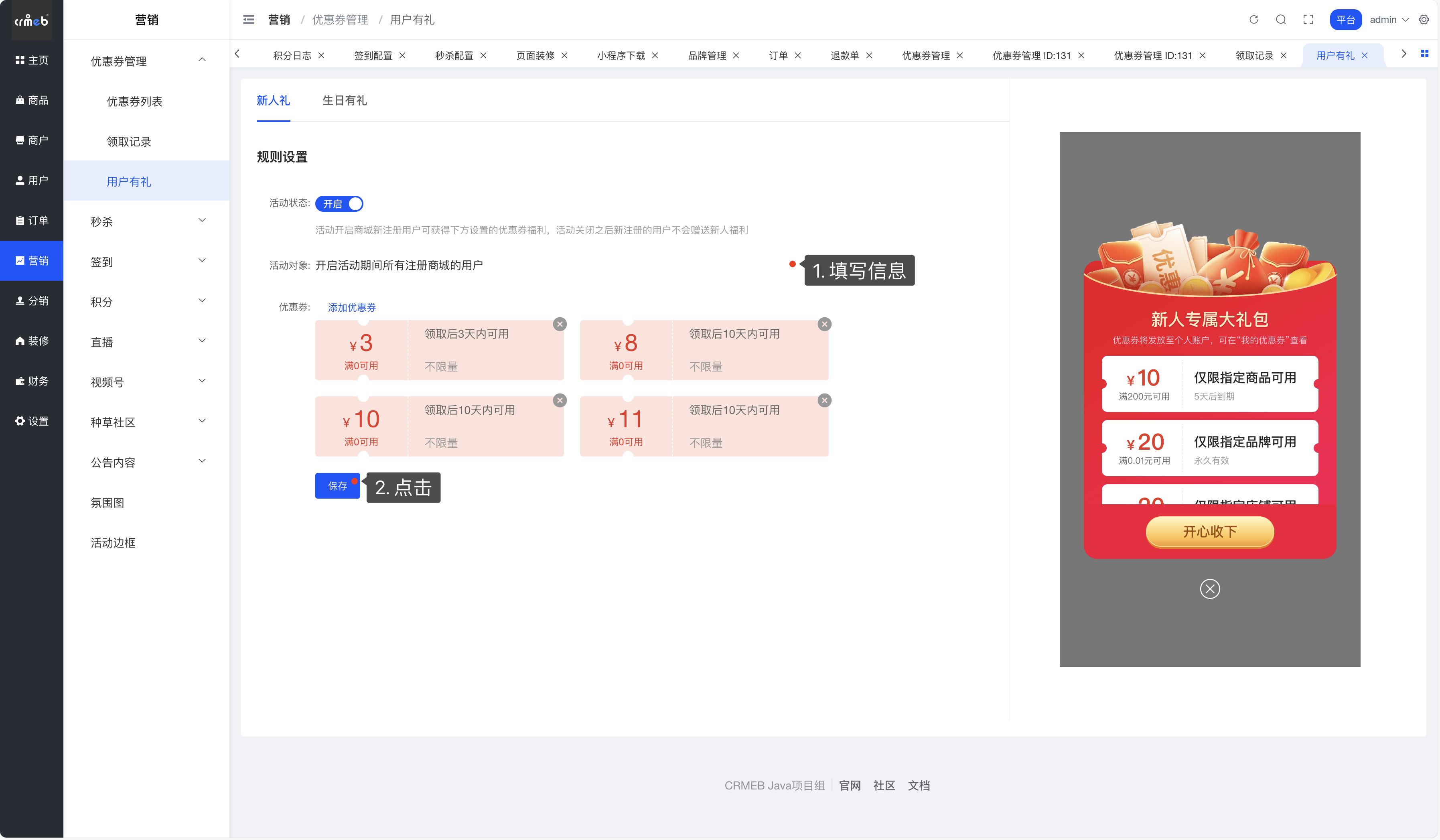
Task: Toggle fullscreen mode icon
Action: point(1308,19)
